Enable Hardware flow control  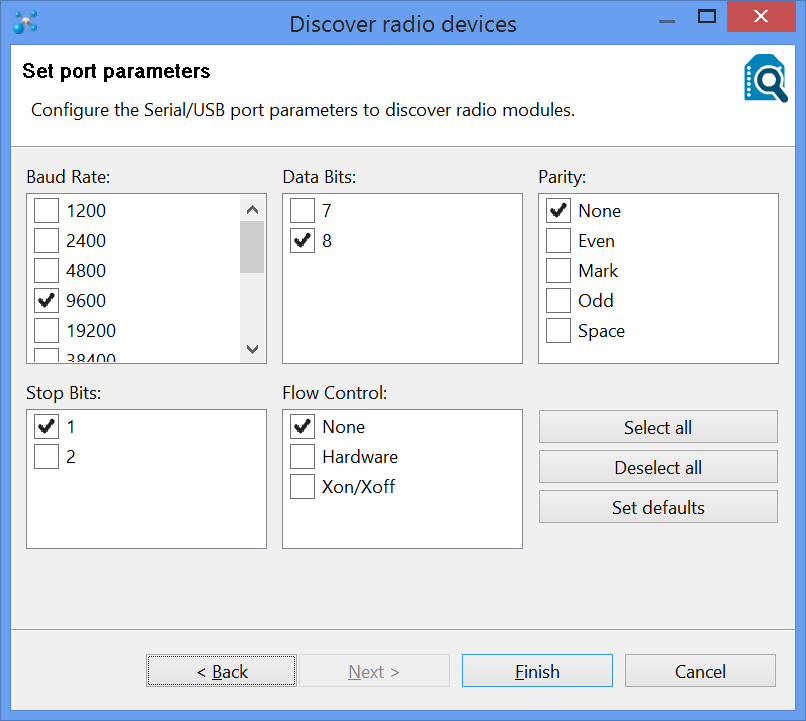point(302,457)
